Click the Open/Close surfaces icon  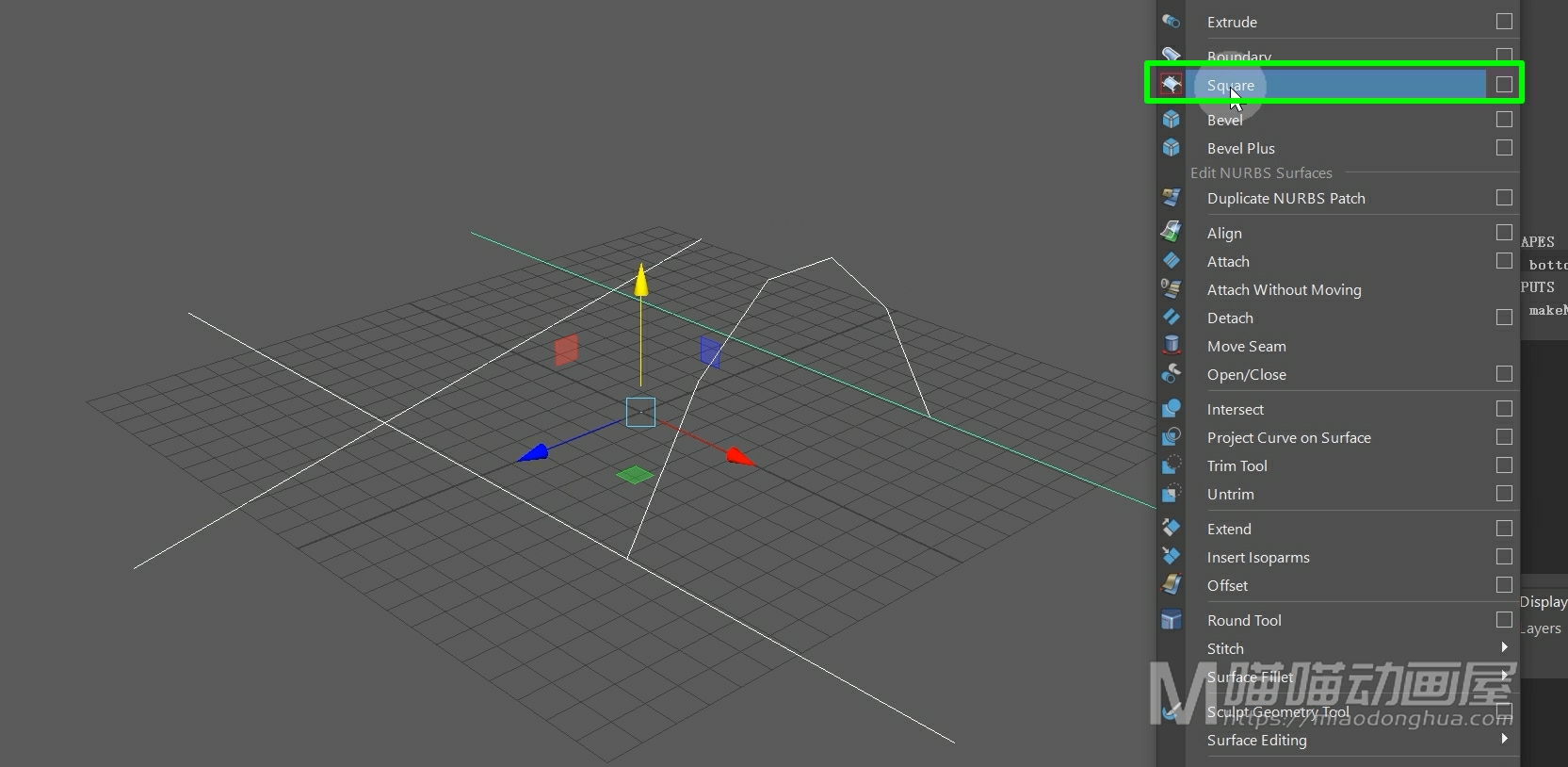coord(1172,374)
